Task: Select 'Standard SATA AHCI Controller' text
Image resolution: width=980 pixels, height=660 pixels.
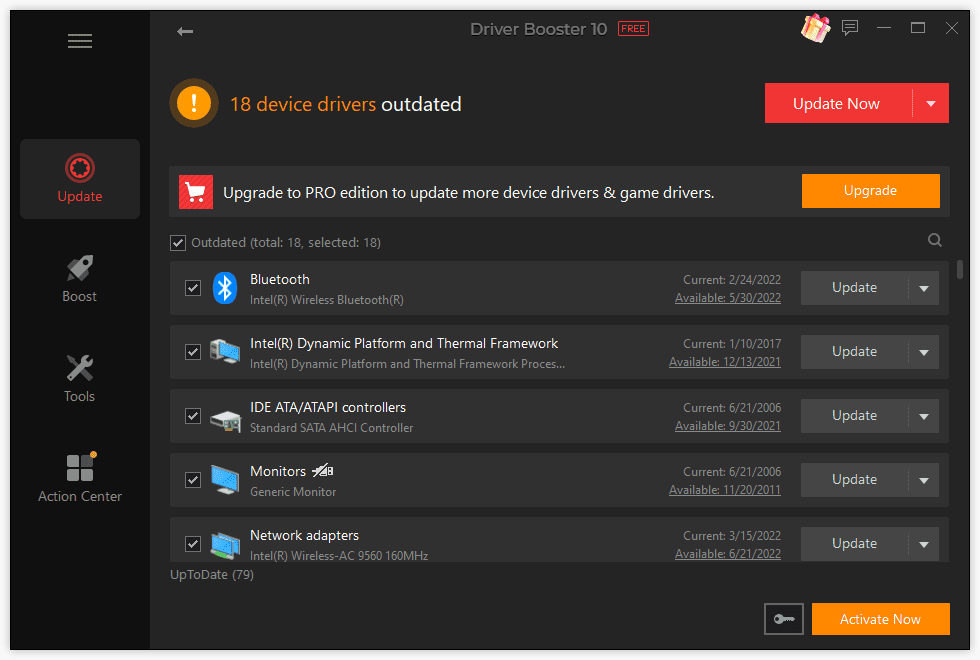Action: click(x=332, y=428)
